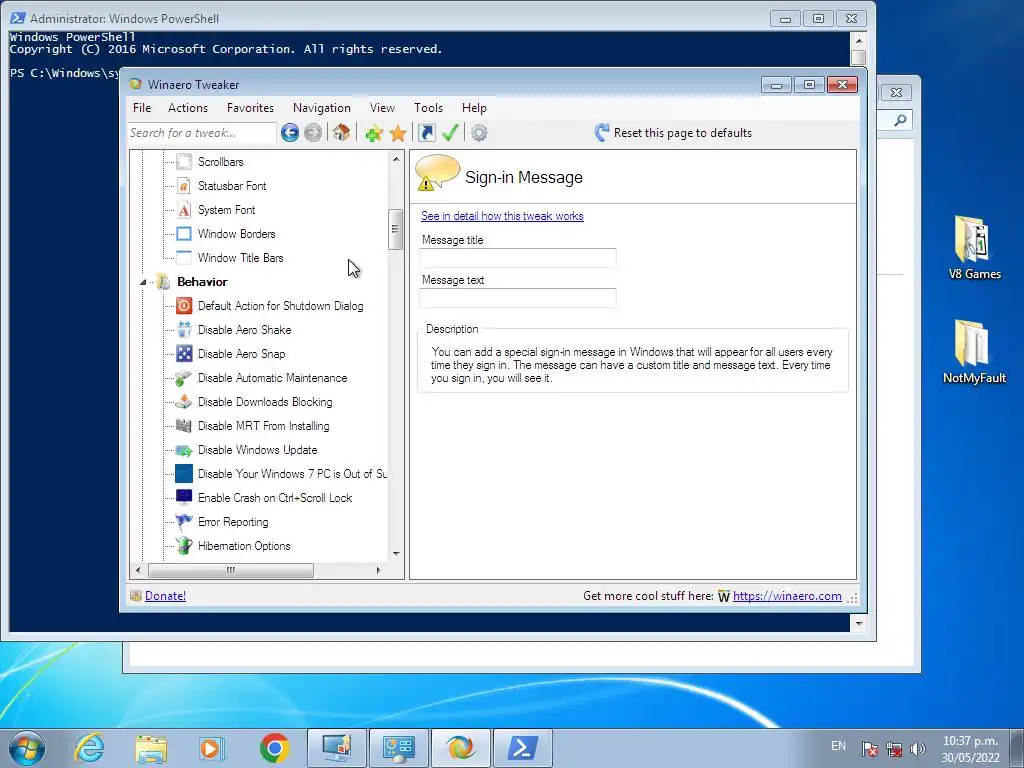The image size is (1024, 768).
Task: Open the Help menu
Action: tap(474, 108)
